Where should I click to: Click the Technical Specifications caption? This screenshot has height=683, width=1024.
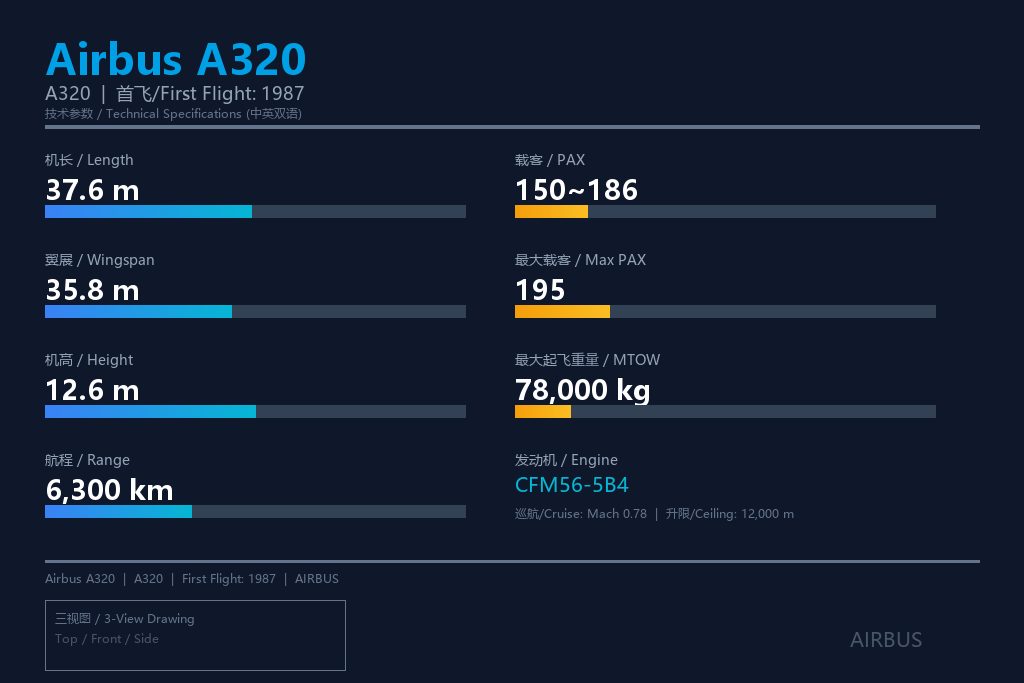click(x=173, y=114)
